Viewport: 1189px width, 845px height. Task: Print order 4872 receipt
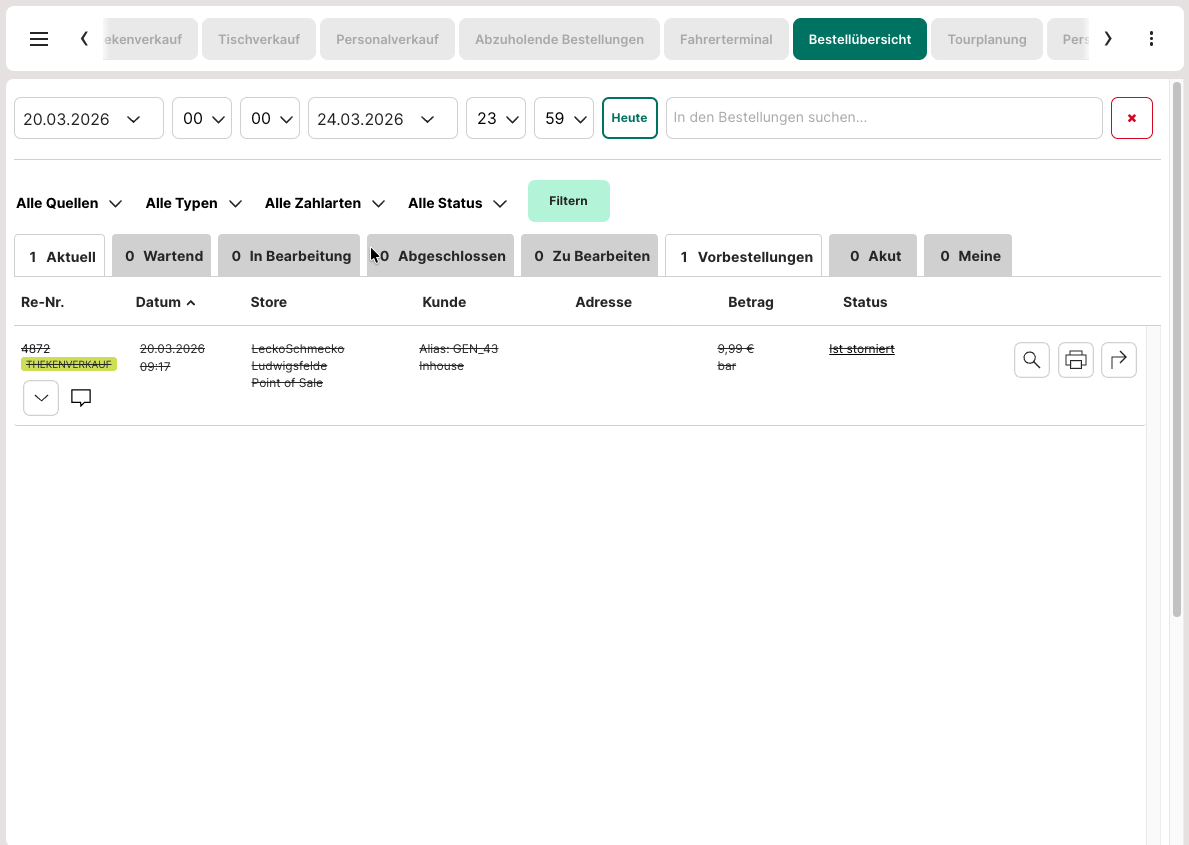coord(1075,360)
